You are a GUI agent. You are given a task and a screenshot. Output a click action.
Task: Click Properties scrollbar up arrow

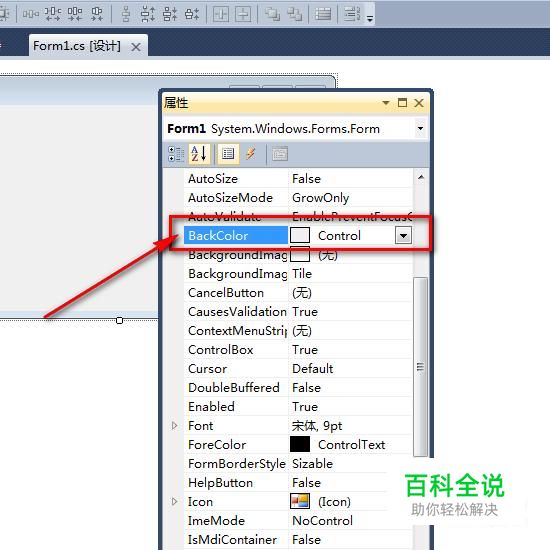(421, 177)
